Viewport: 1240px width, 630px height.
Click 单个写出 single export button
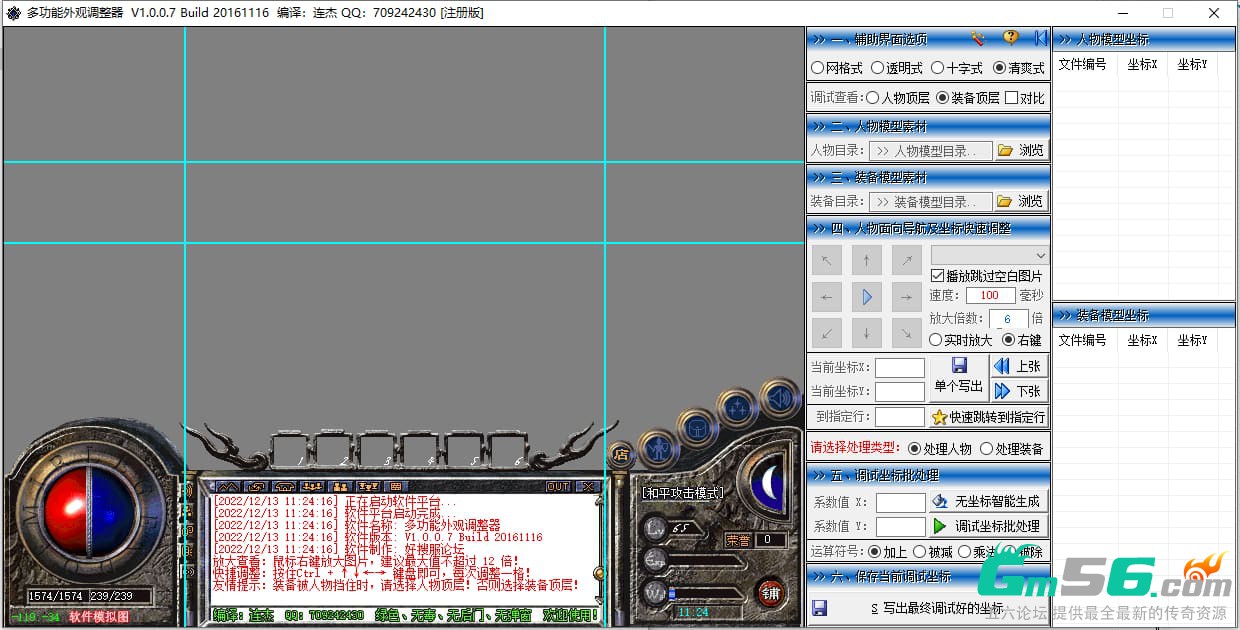click(959, 377)
